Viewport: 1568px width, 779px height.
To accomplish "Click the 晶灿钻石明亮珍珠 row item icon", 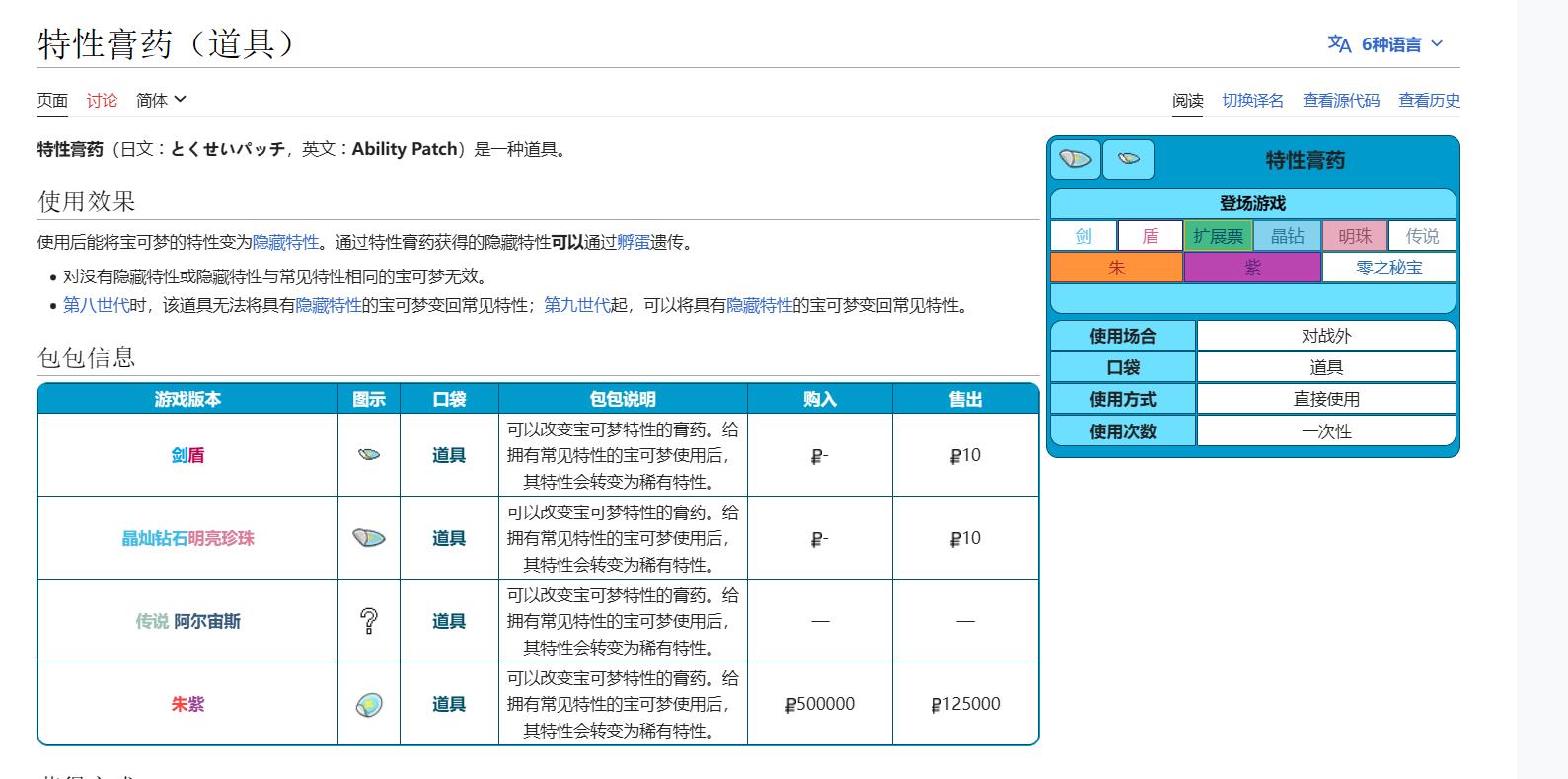I will coord(369,538).
